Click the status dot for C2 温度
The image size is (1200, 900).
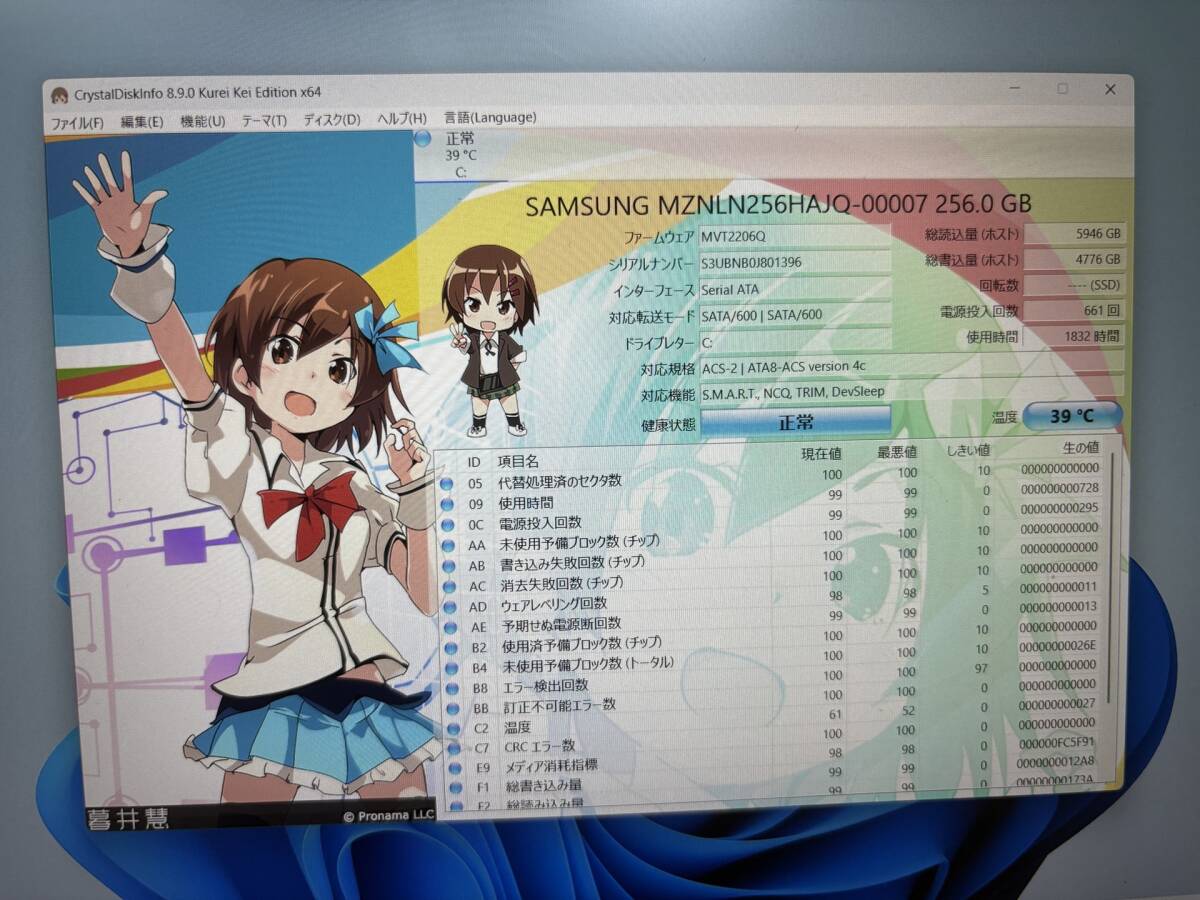453,729
